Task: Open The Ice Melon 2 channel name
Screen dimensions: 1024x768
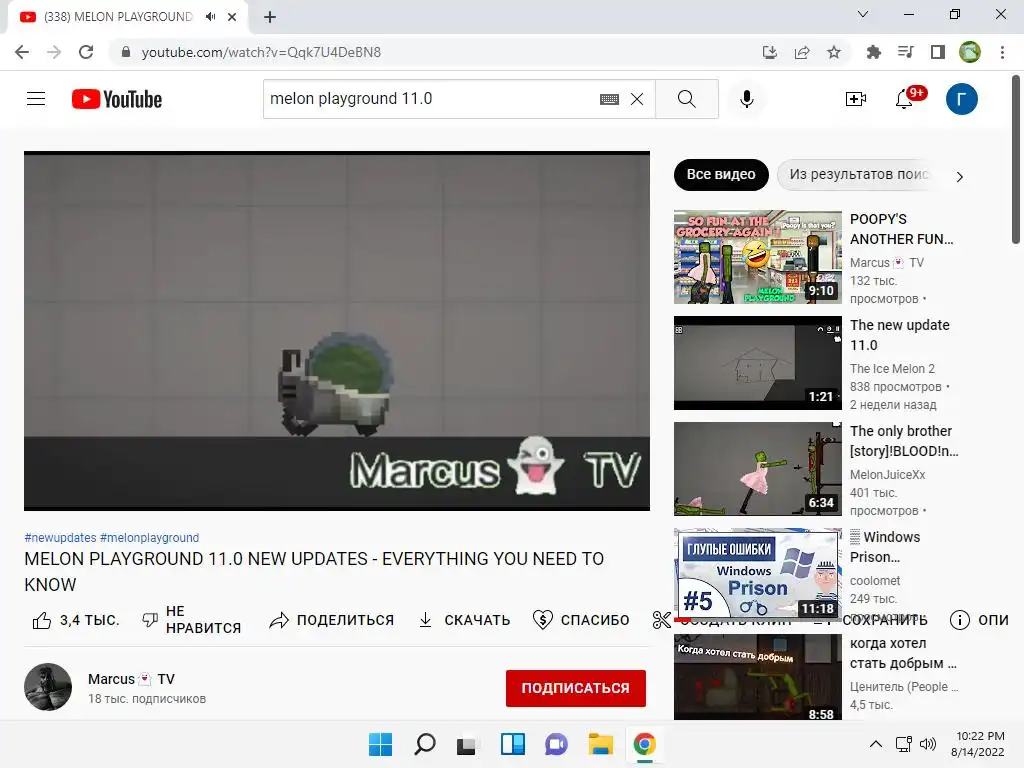Action: (x=892, y=369)
